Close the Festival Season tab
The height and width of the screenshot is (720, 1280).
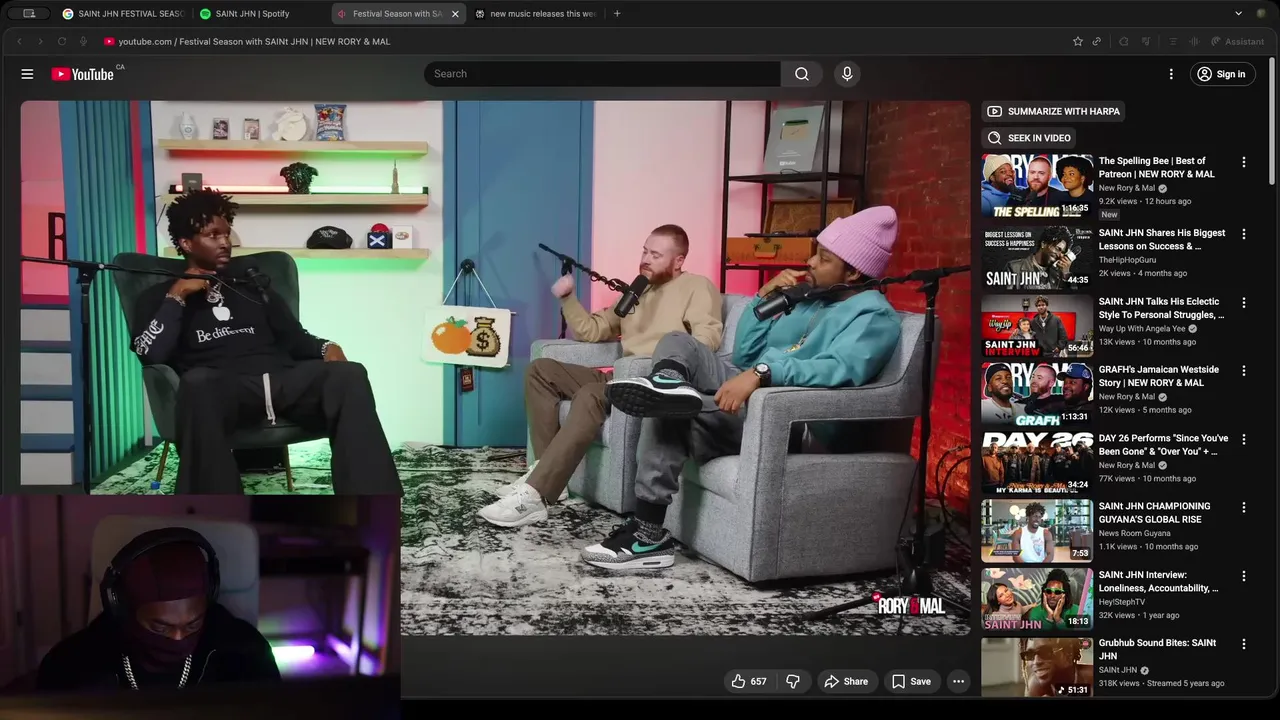455,14
